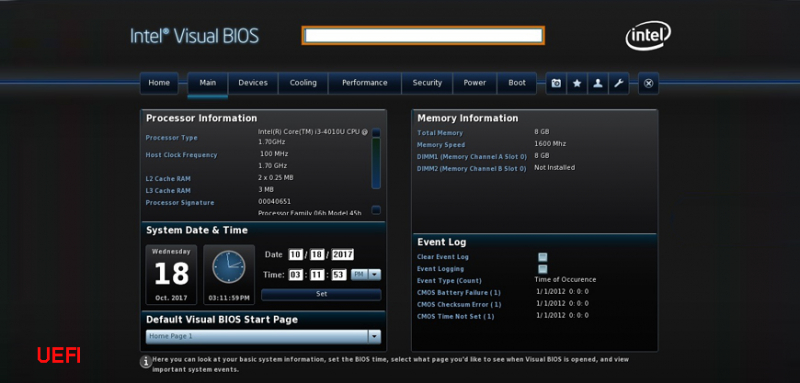
Task: Click the Memory Speed label
Action: (x=441, y=145)
